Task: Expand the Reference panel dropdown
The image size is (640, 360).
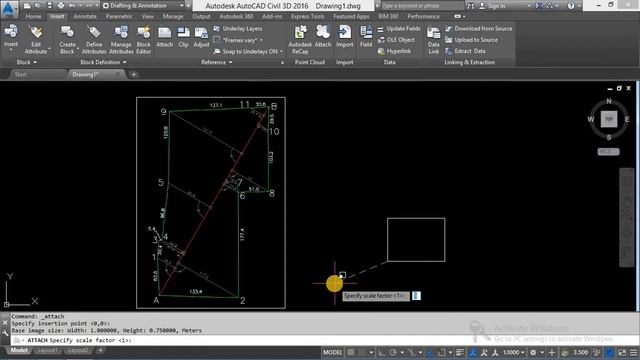Action: pyautogui.click(x=217, y=62)
